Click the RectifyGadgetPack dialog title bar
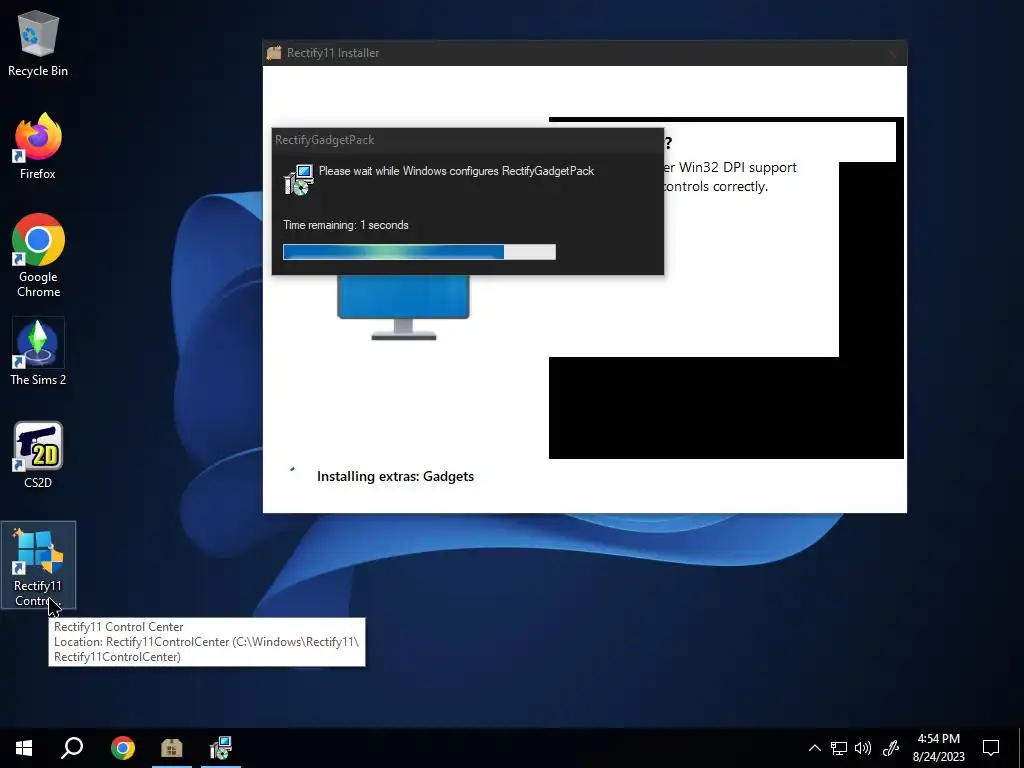Image resolution: width=1024 pixels, height=768 pixels. (468, 140)
